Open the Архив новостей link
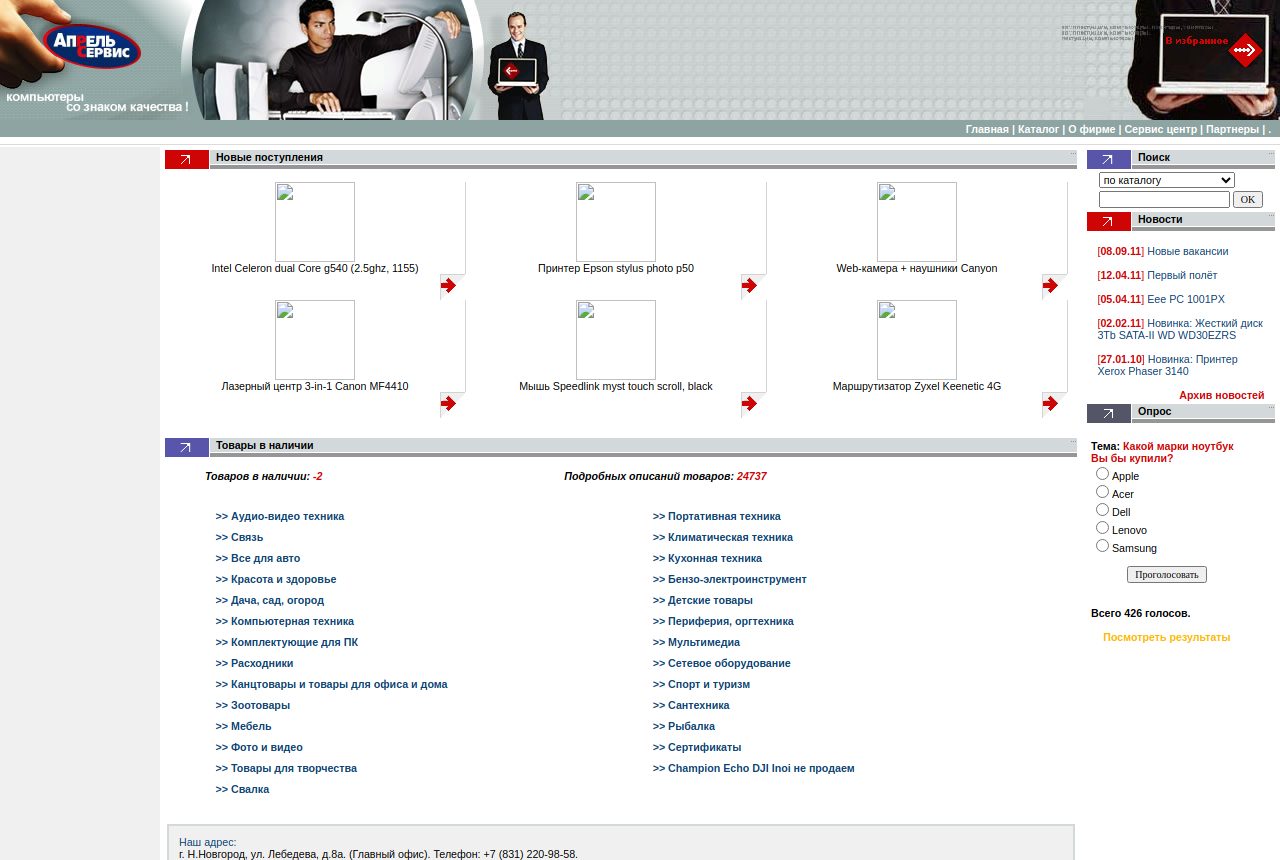 (x=1221, y=395)
